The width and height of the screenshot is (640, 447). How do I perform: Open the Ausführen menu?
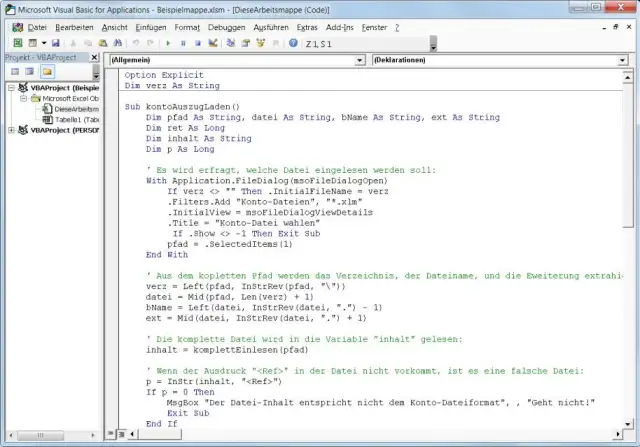(271, 27)
